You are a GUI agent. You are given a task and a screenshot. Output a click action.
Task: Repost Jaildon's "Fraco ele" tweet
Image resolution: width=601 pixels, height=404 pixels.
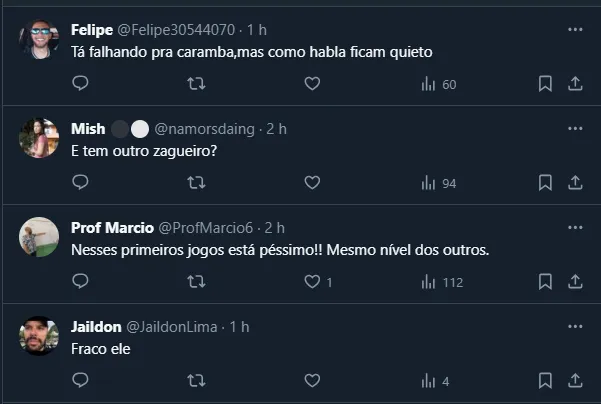tap(197, 381)
